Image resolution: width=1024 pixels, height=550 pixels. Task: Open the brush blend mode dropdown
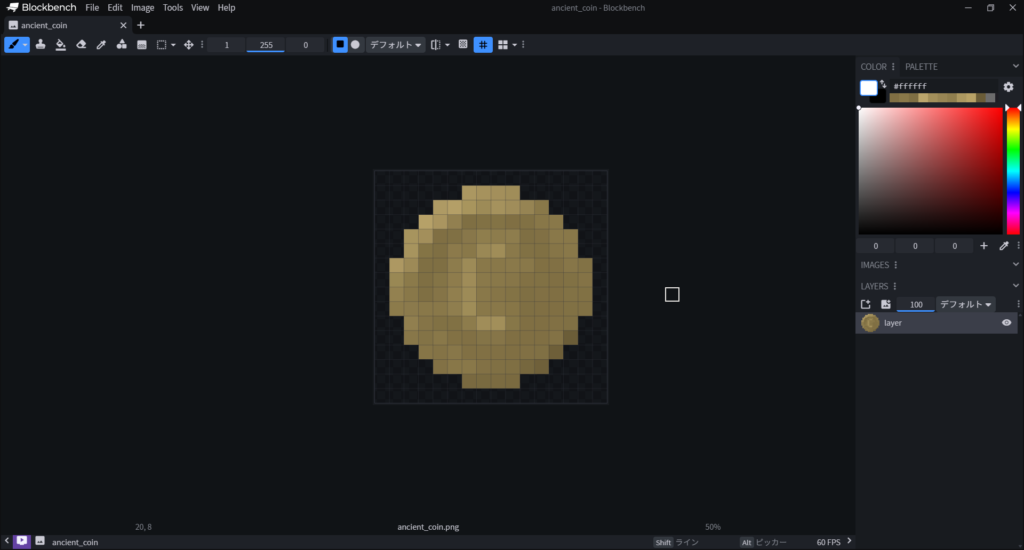(395, 45)
